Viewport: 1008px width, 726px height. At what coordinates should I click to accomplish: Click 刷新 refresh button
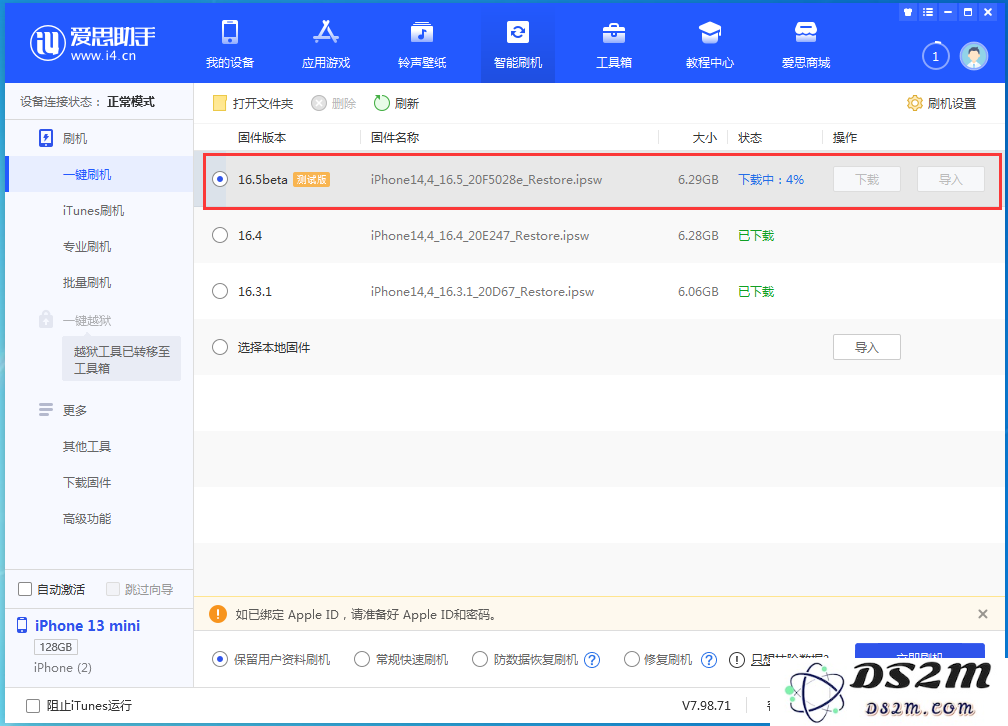396,104
